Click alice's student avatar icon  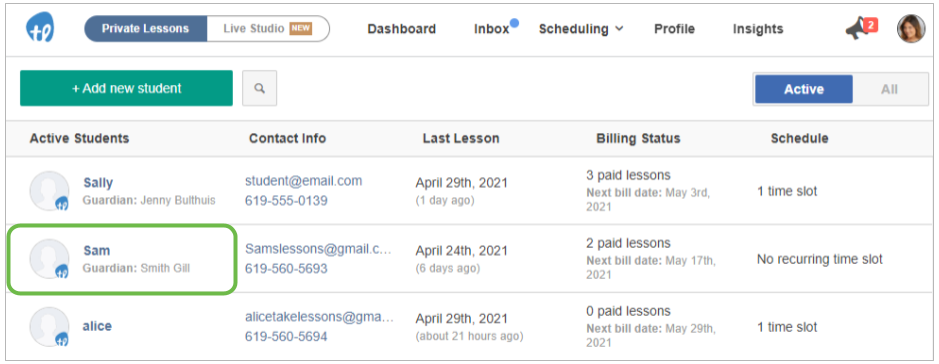[x=50, y=327]
